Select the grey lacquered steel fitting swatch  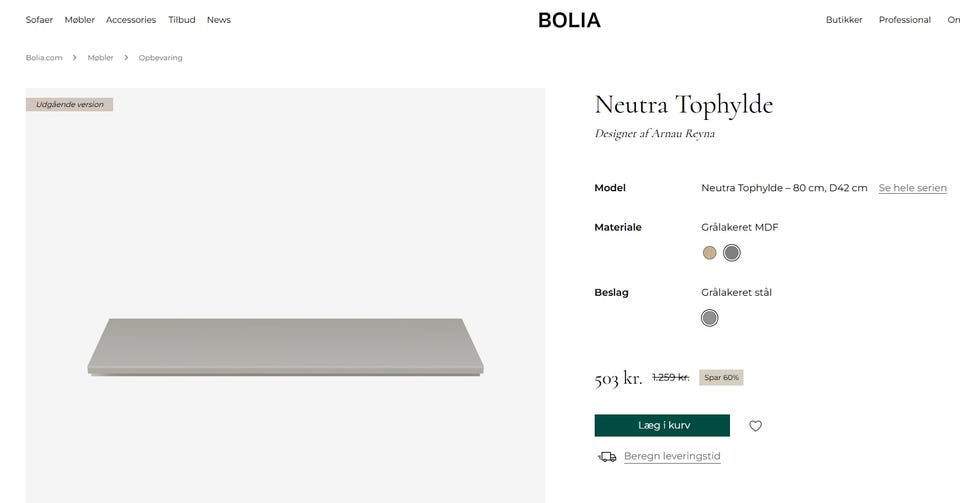pos(709,318)
